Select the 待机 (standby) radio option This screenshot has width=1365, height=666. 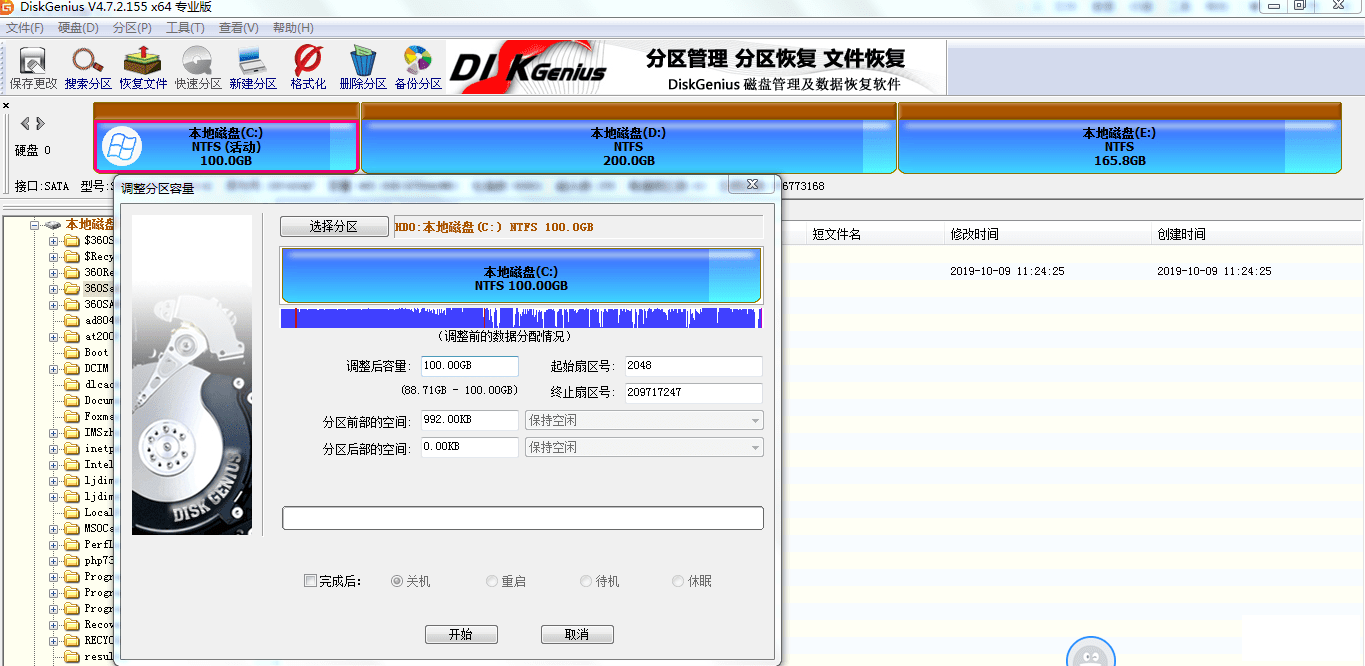coord(586,581)
